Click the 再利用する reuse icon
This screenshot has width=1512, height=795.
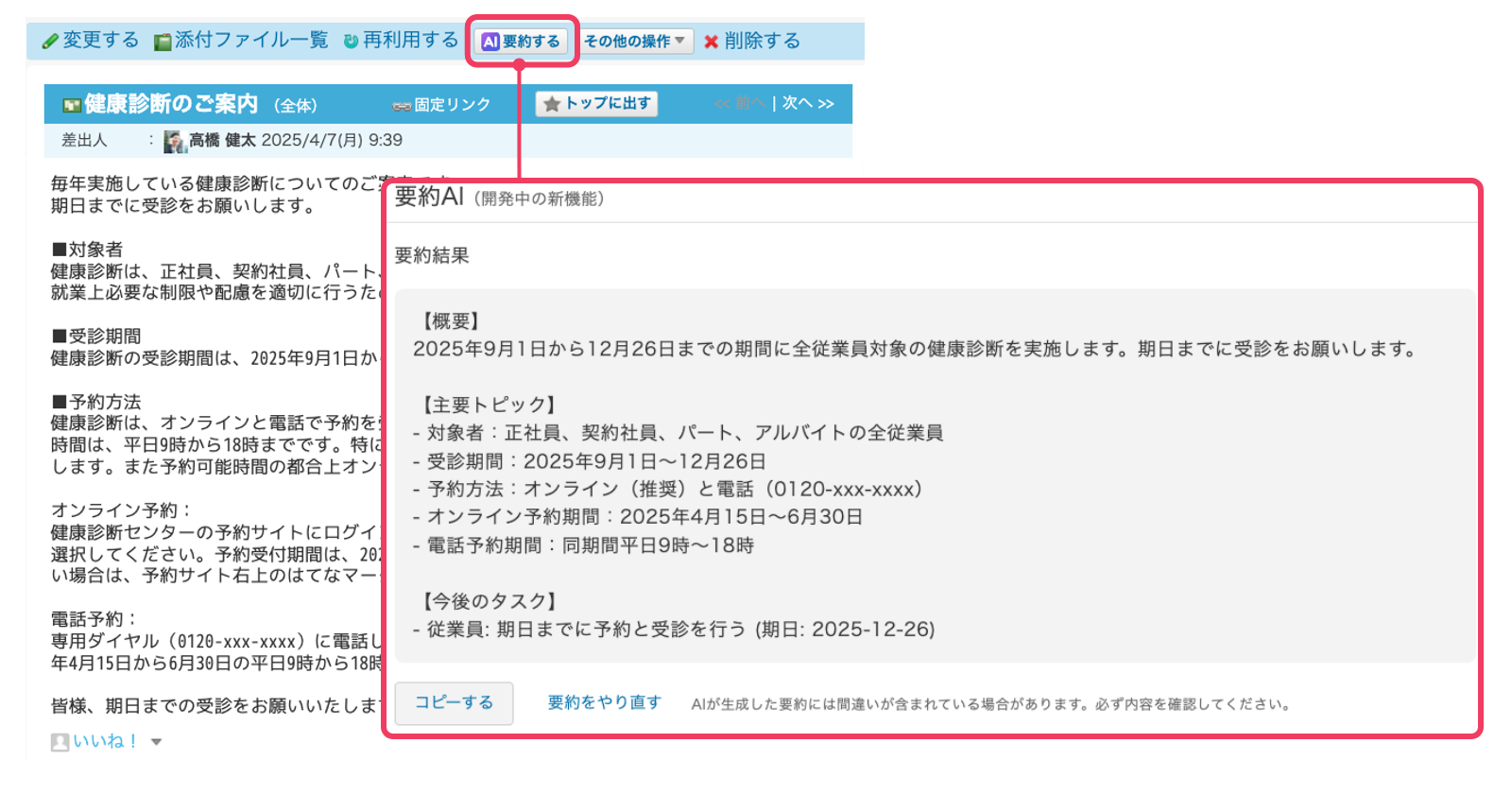tap(351, 42)
